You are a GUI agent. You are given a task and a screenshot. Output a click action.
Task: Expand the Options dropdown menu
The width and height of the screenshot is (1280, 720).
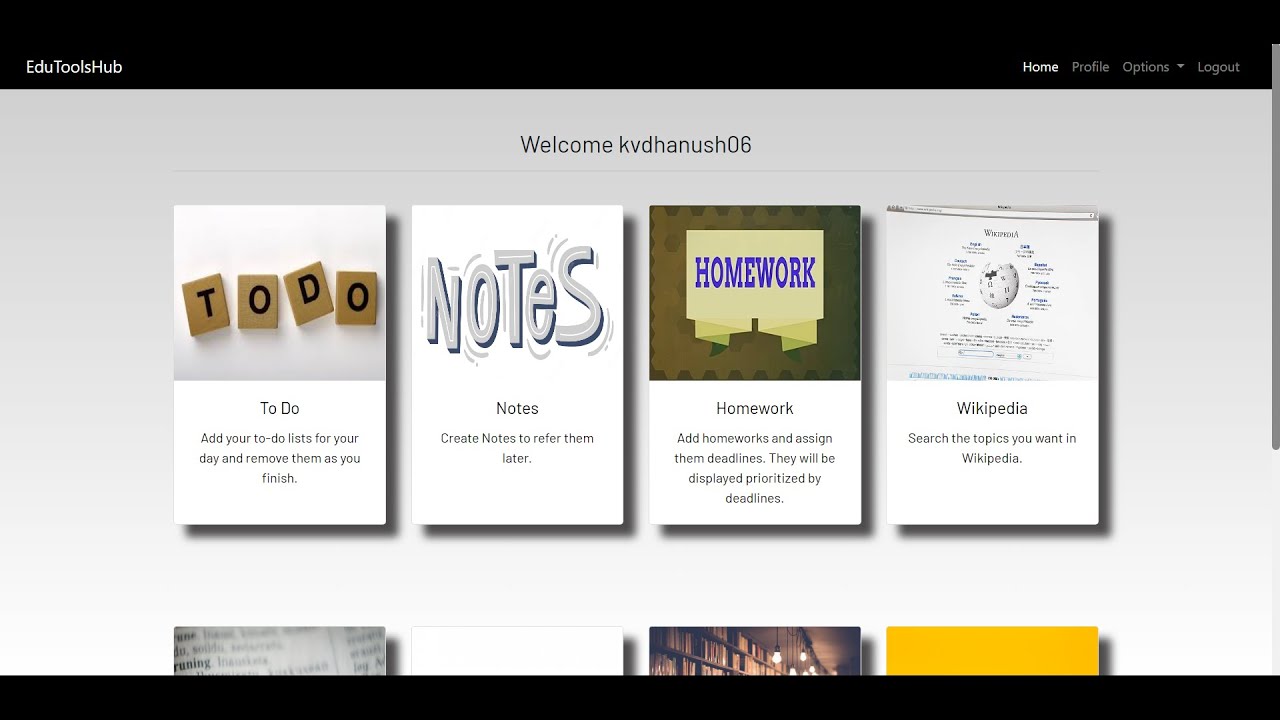click(x=1153, y=67)
